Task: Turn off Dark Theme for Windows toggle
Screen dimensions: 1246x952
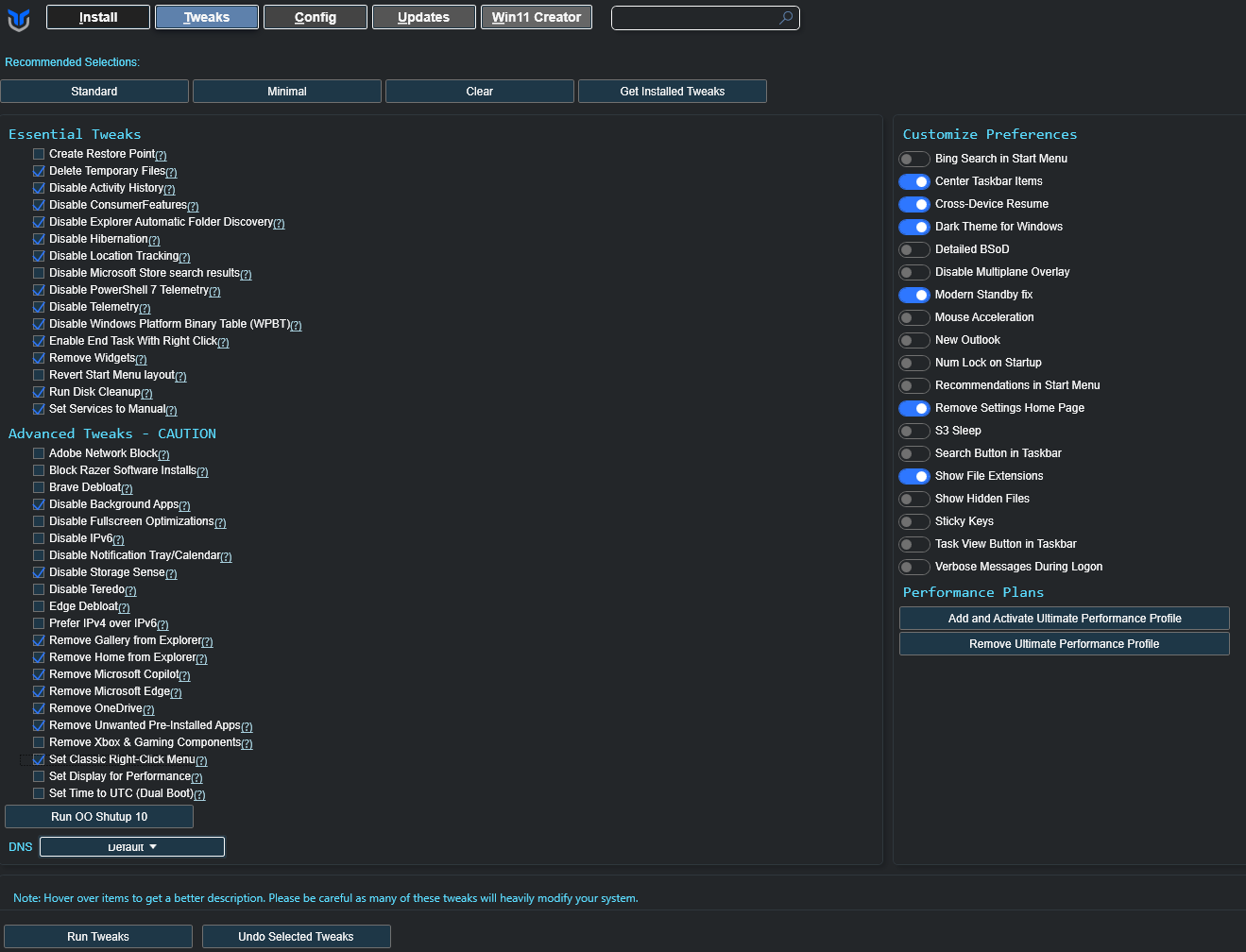Action: [914, 227]
